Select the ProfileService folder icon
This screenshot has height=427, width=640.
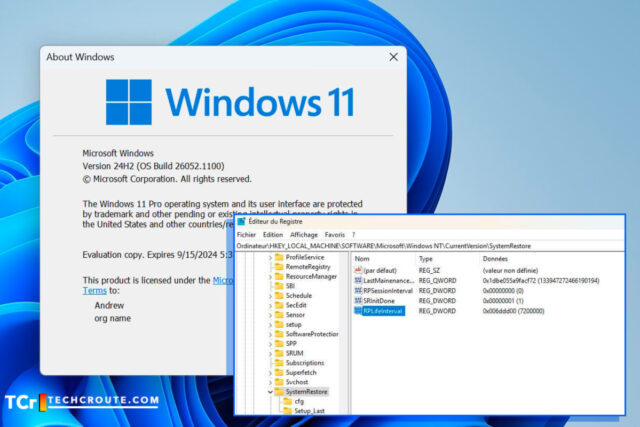(x=279, y=257)
